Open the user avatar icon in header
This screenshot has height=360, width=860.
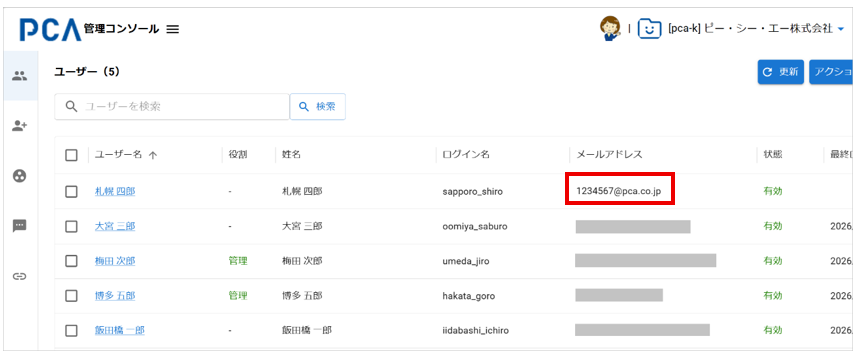tap(610, 29)
